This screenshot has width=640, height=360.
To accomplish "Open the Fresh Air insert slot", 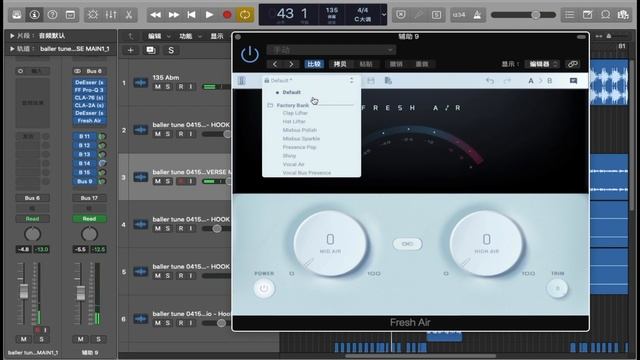I will [x=89, y=121].
